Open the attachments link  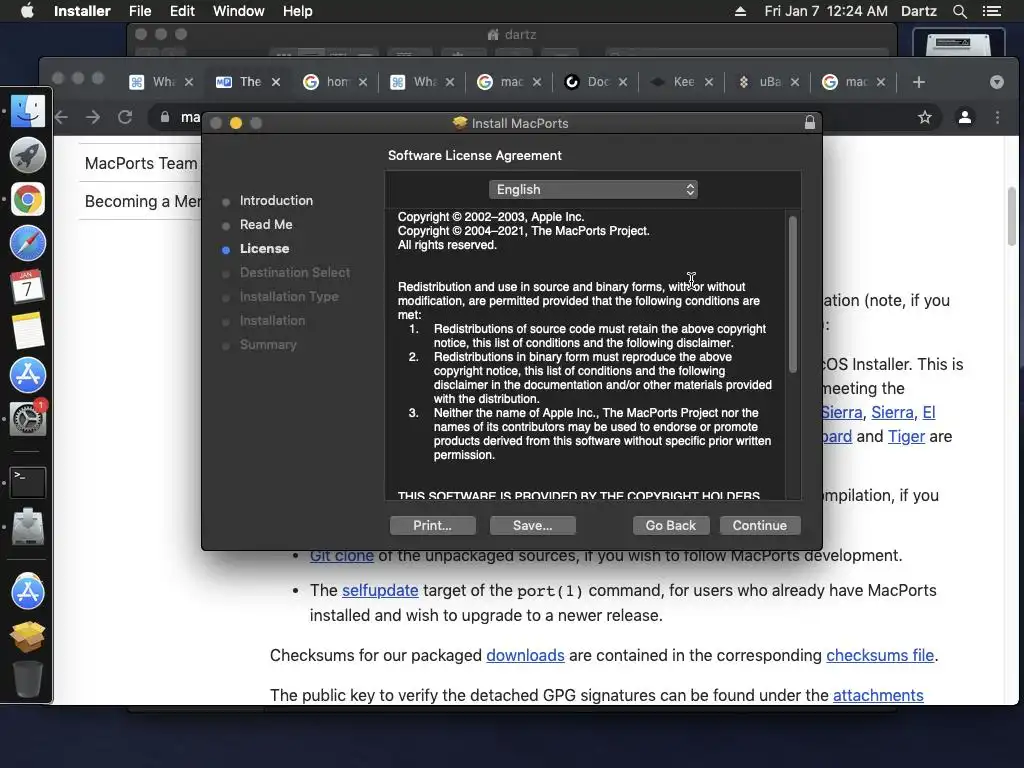pos(878,695)
